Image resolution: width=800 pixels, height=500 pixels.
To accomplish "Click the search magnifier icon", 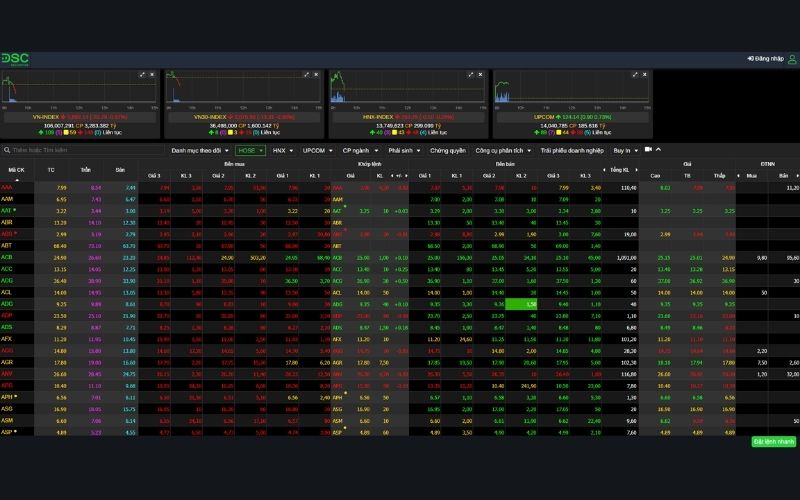I will (x=7, y=150).
